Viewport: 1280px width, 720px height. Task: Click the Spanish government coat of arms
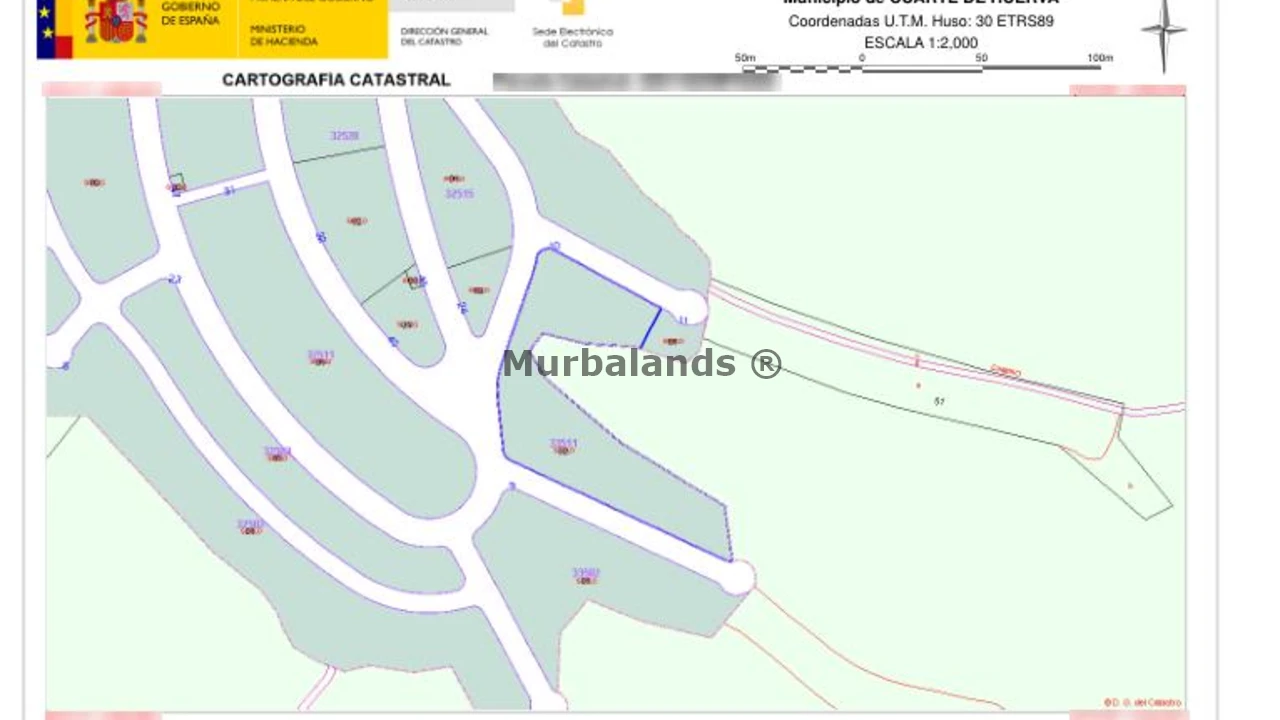click(x=116, y=21)
